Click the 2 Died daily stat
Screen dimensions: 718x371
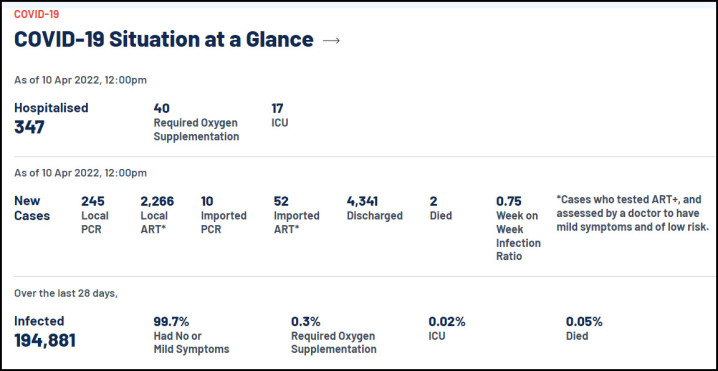(x=441, y=208)
